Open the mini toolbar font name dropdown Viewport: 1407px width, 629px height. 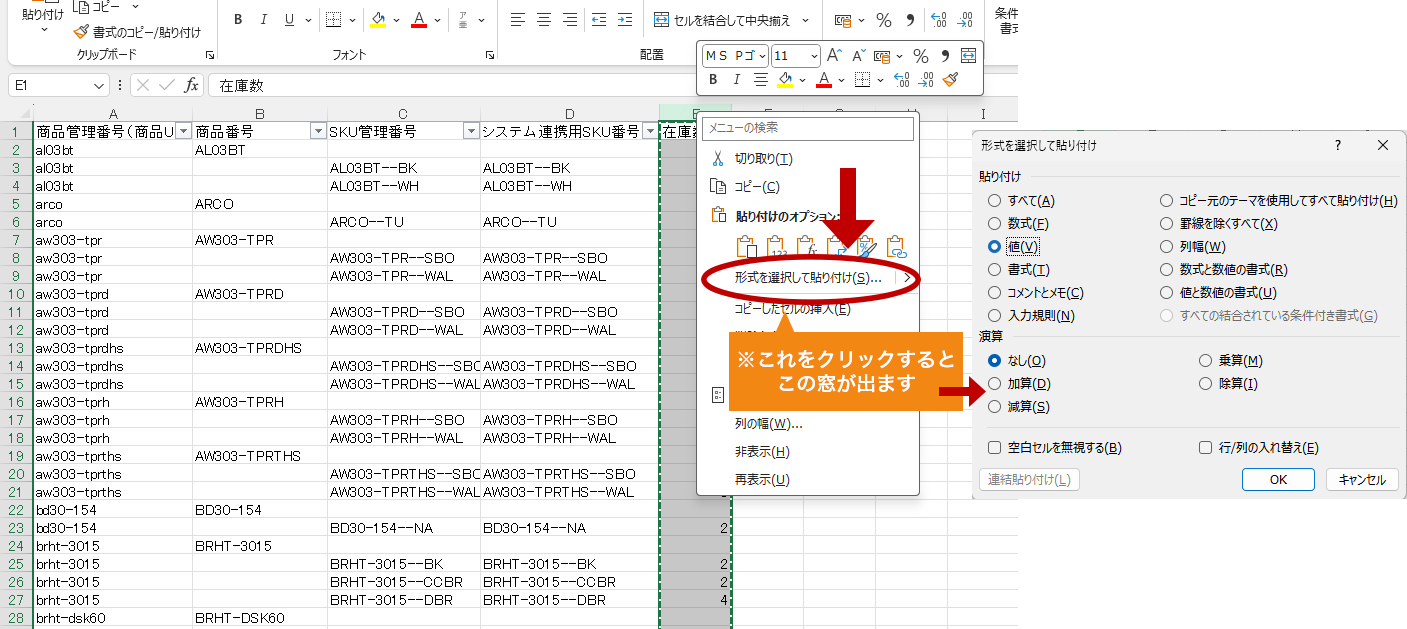[x=762, y=56]
